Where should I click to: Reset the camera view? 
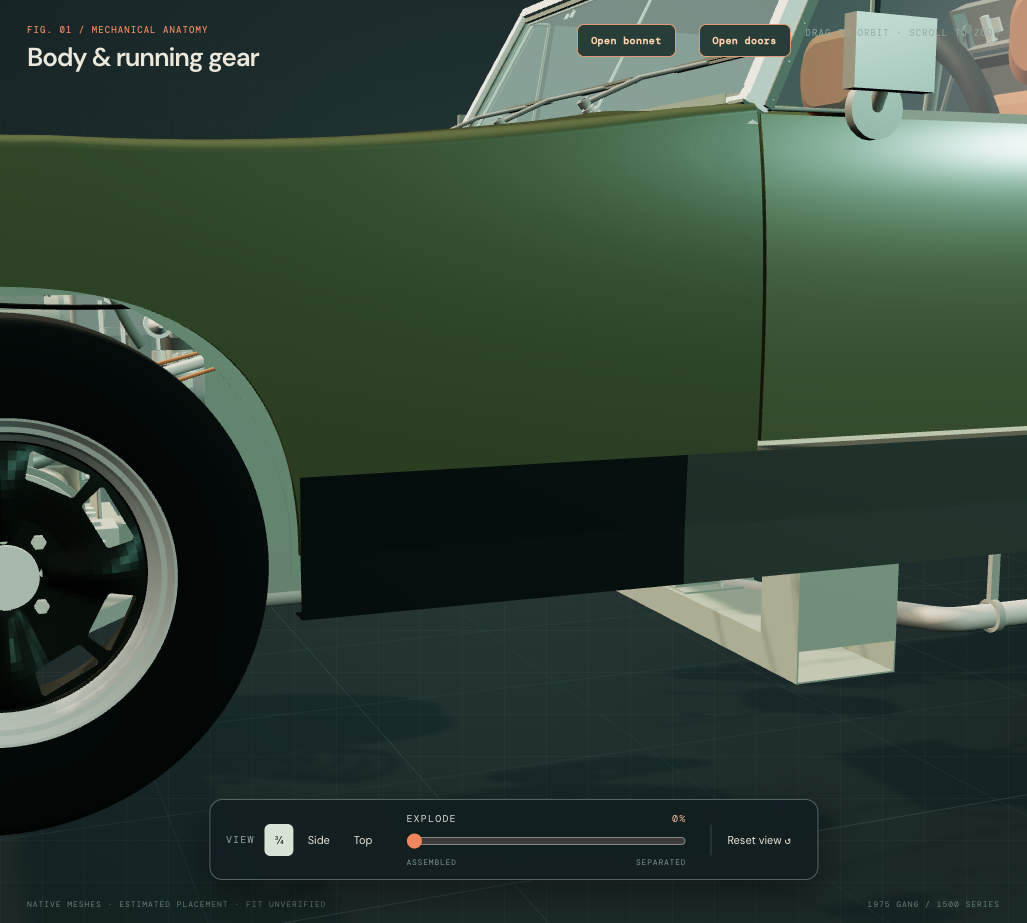pos(758,840)
